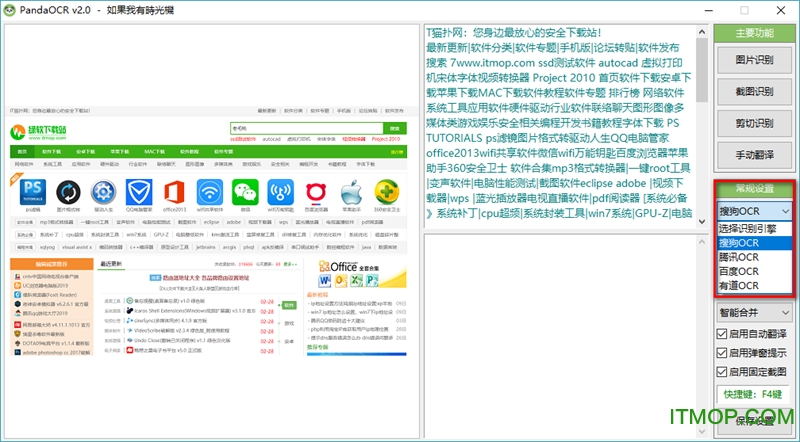Click inside the recognized text output area
The width and height of the screenshot is (800, 442).
click(560, 126)
